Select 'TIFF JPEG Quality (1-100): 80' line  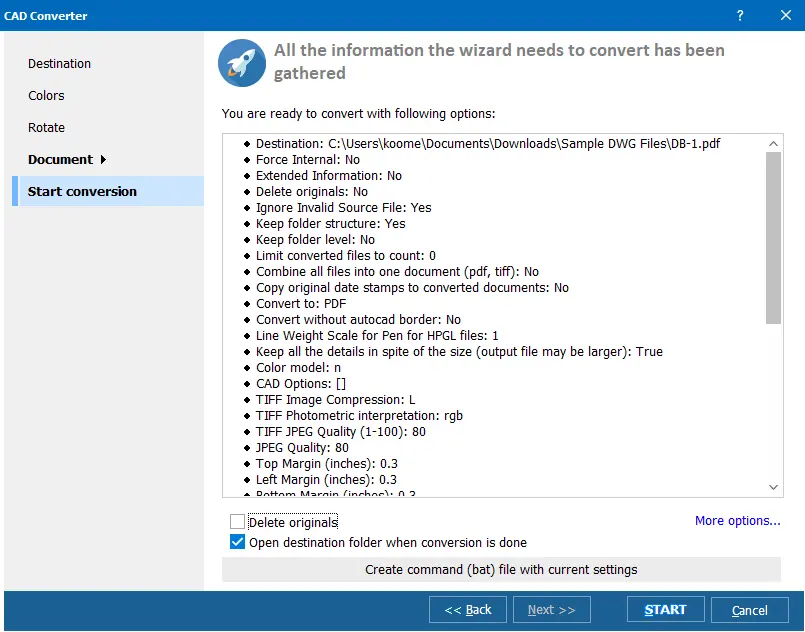click(x=341, y=431)
